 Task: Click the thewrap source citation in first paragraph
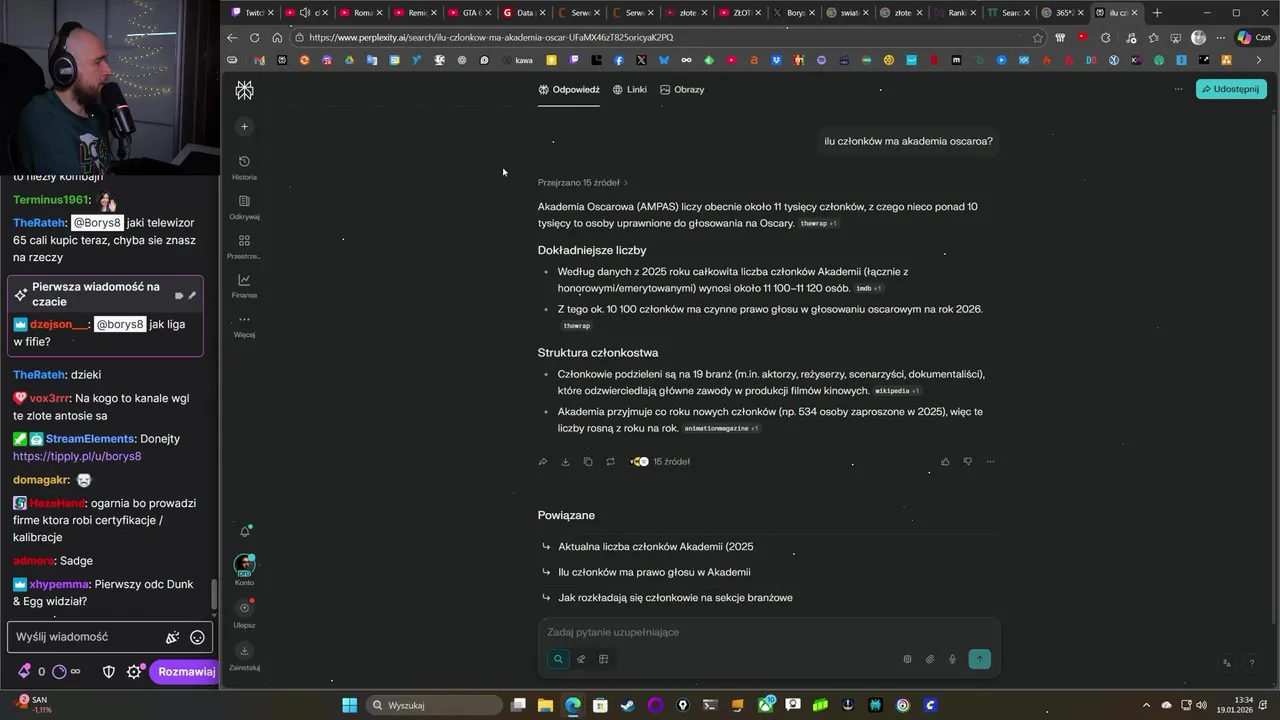(x=818, y=224)
